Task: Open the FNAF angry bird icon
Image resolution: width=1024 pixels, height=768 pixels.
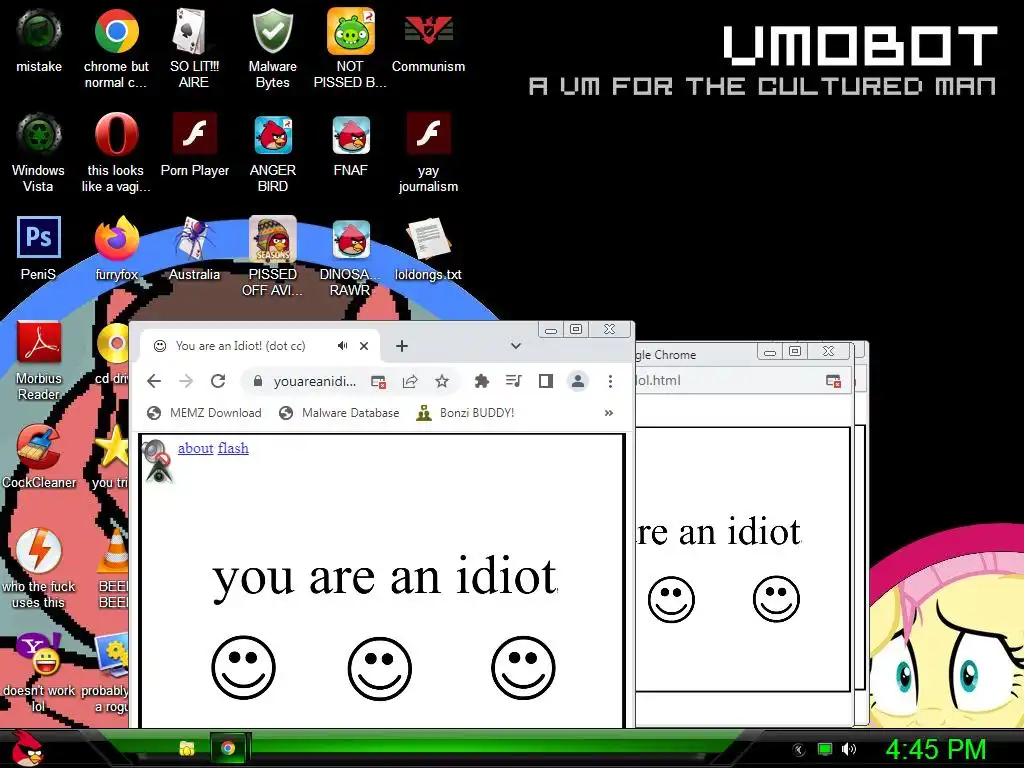Action: click(x=351, y=145)
